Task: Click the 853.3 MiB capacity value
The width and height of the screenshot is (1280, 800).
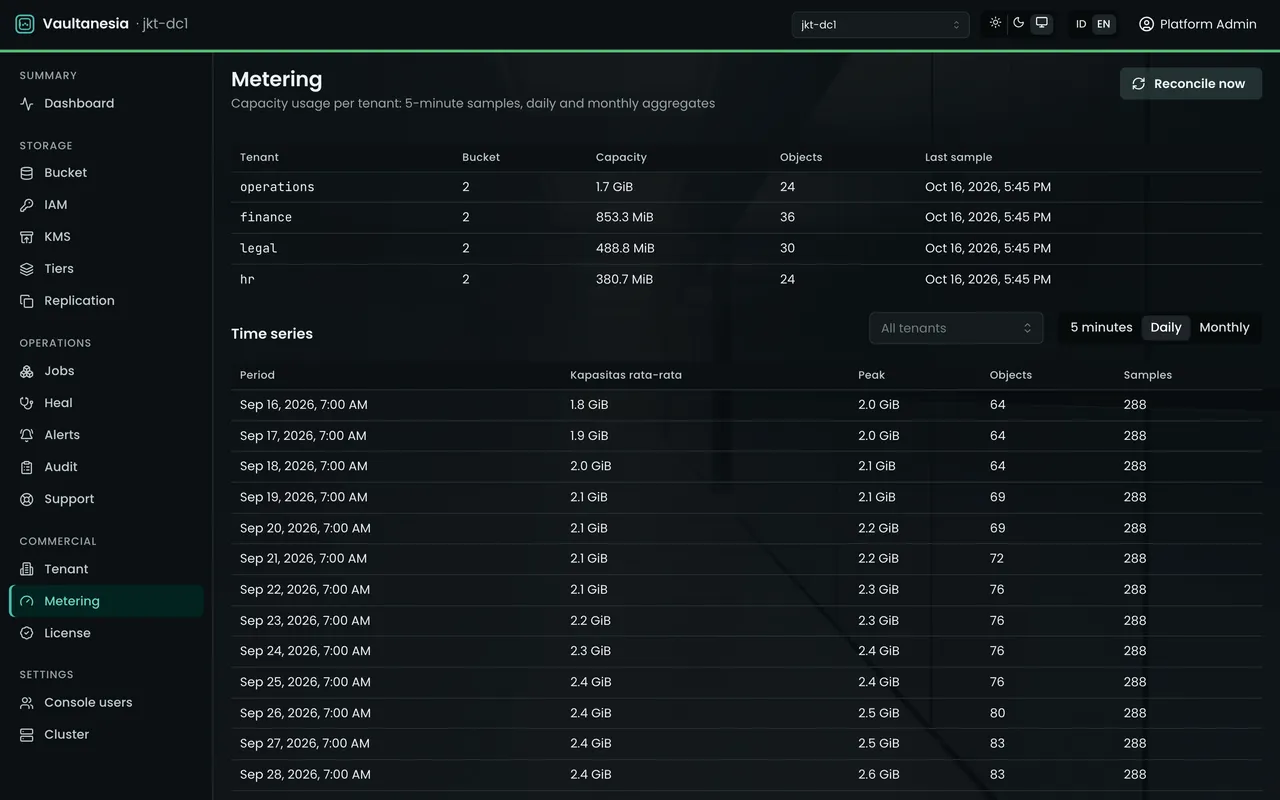Action: [625, 217]
